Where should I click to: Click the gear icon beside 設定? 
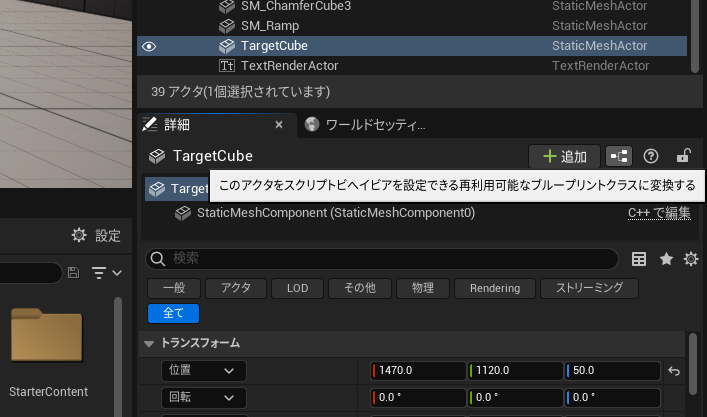[79, 235]
